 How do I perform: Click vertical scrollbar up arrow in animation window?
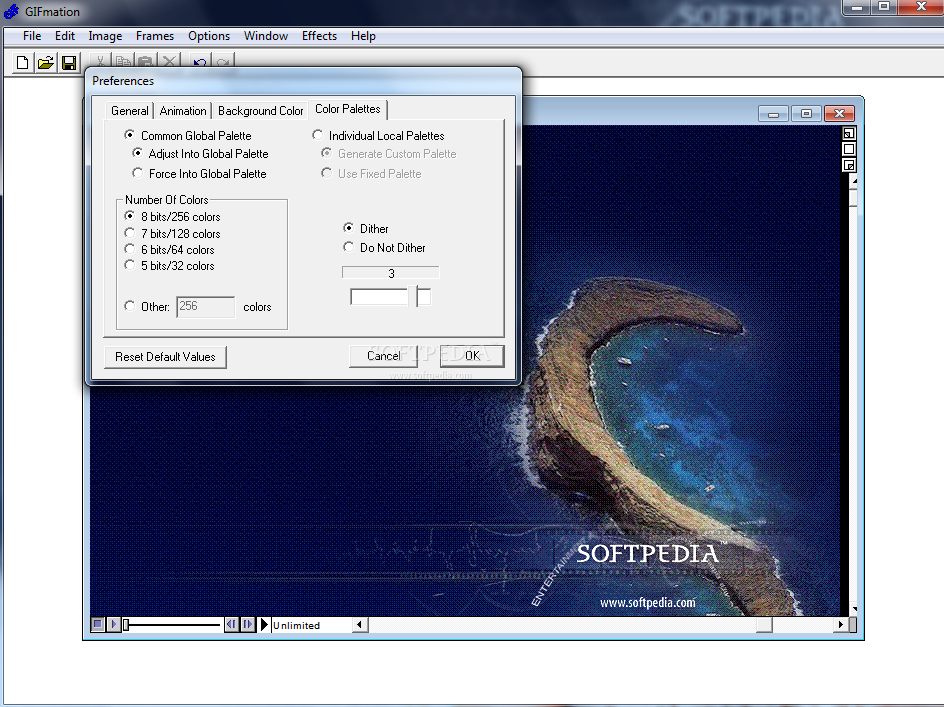pyautogui.click(x=854, y=180)
